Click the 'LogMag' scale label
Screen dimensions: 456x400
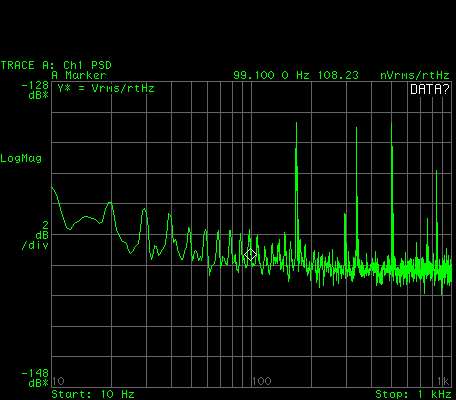tap(21, 158)
